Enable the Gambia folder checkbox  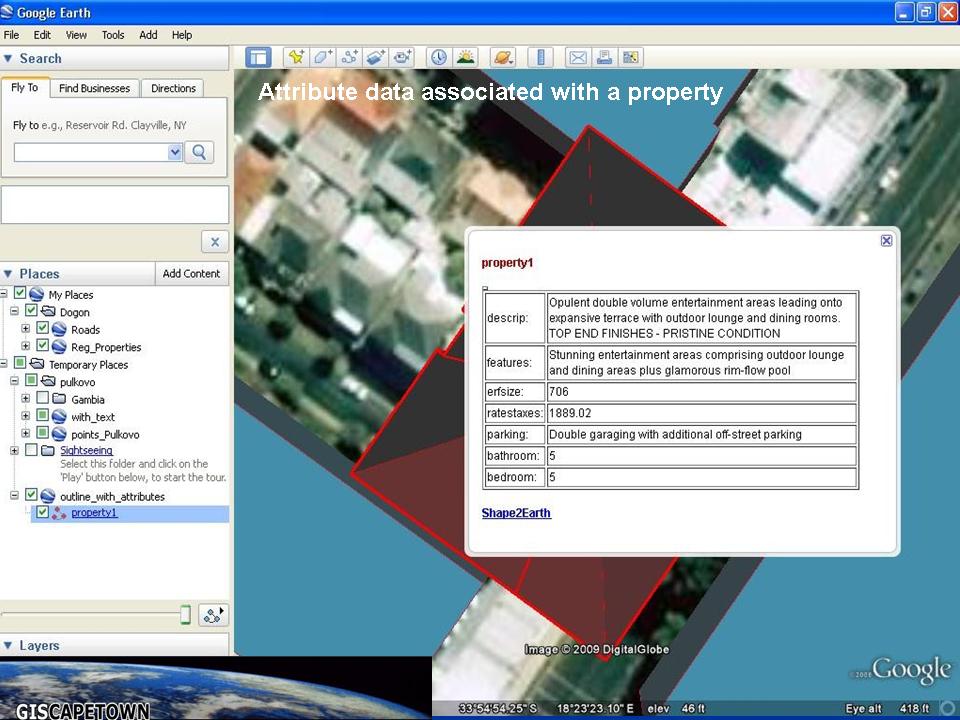point(42,399)
